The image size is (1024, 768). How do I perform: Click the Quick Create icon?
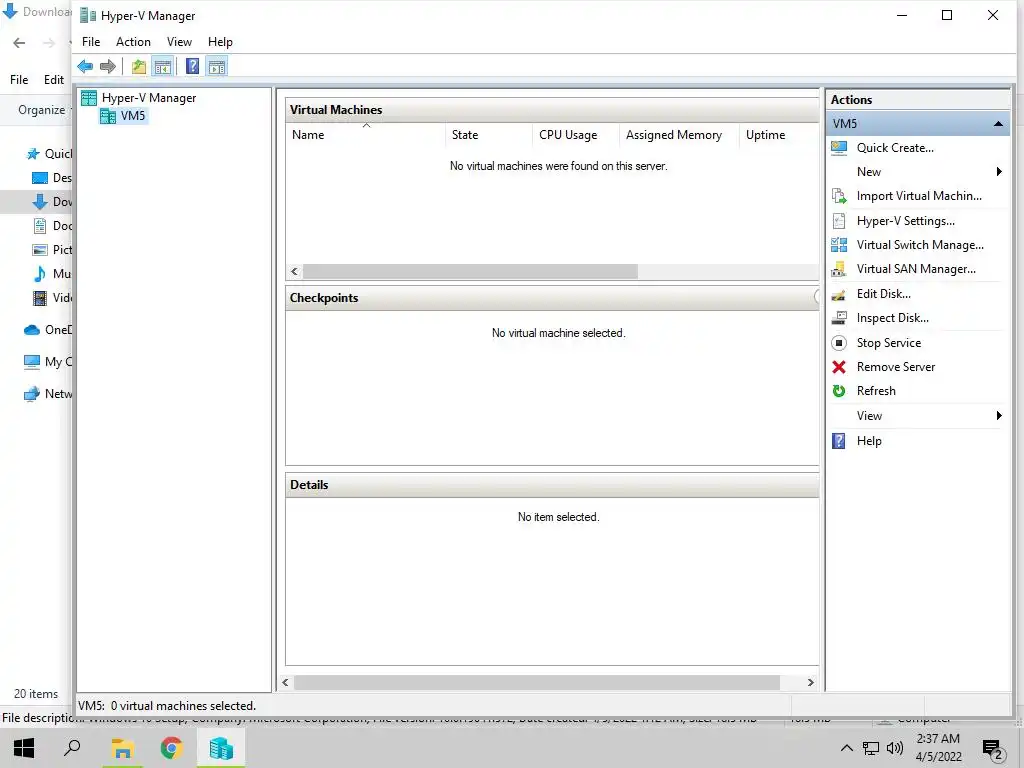coord(839,148)
